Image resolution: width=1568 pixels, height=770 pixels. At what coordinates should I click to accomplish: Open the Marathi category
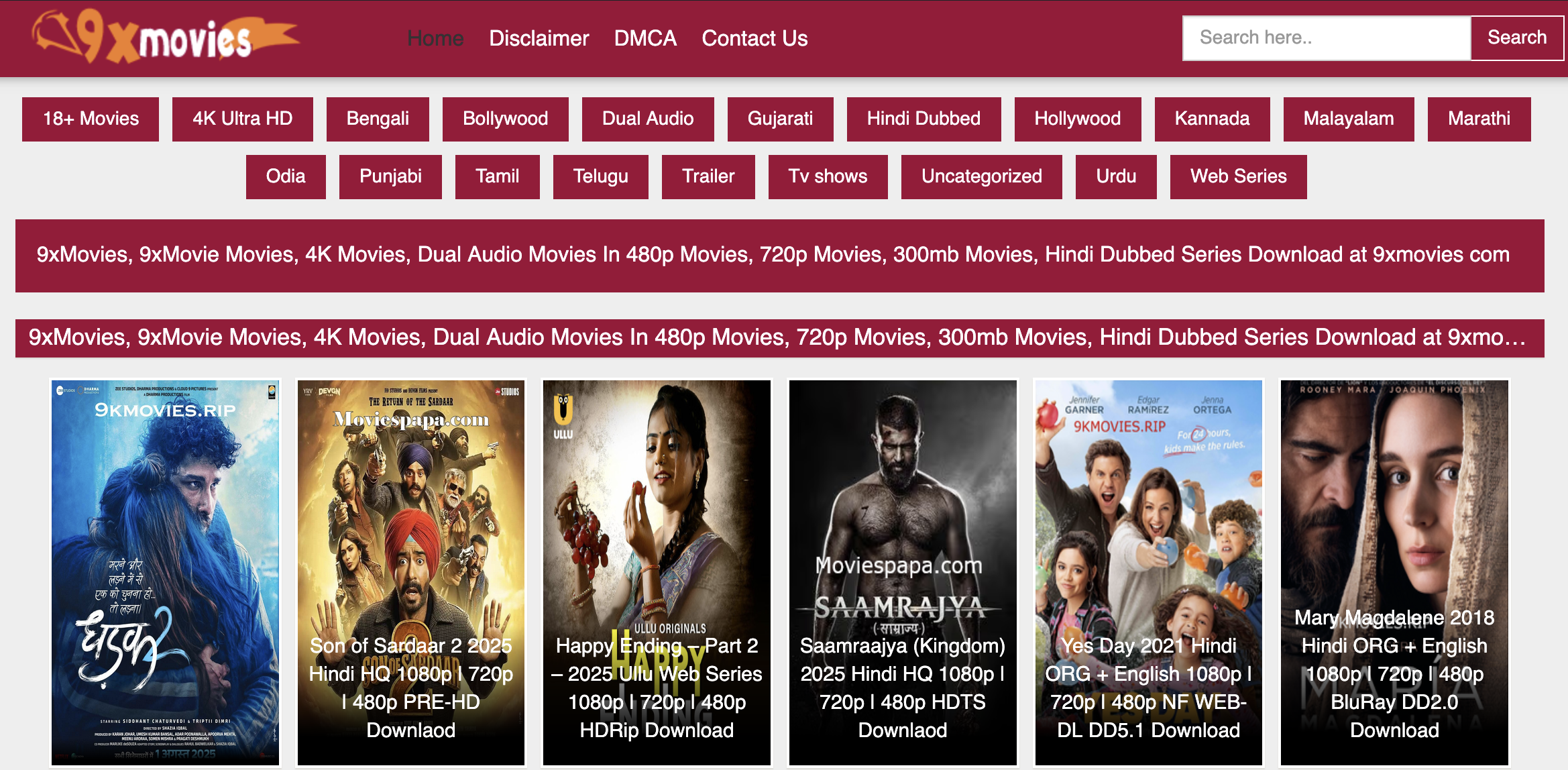[x=1479, y=119]
